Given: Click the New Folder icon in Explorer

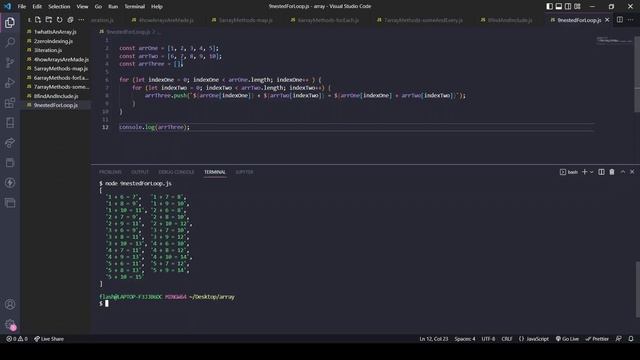Looking at the screenshot, I should pyautogui.click(x=49, y=20).
